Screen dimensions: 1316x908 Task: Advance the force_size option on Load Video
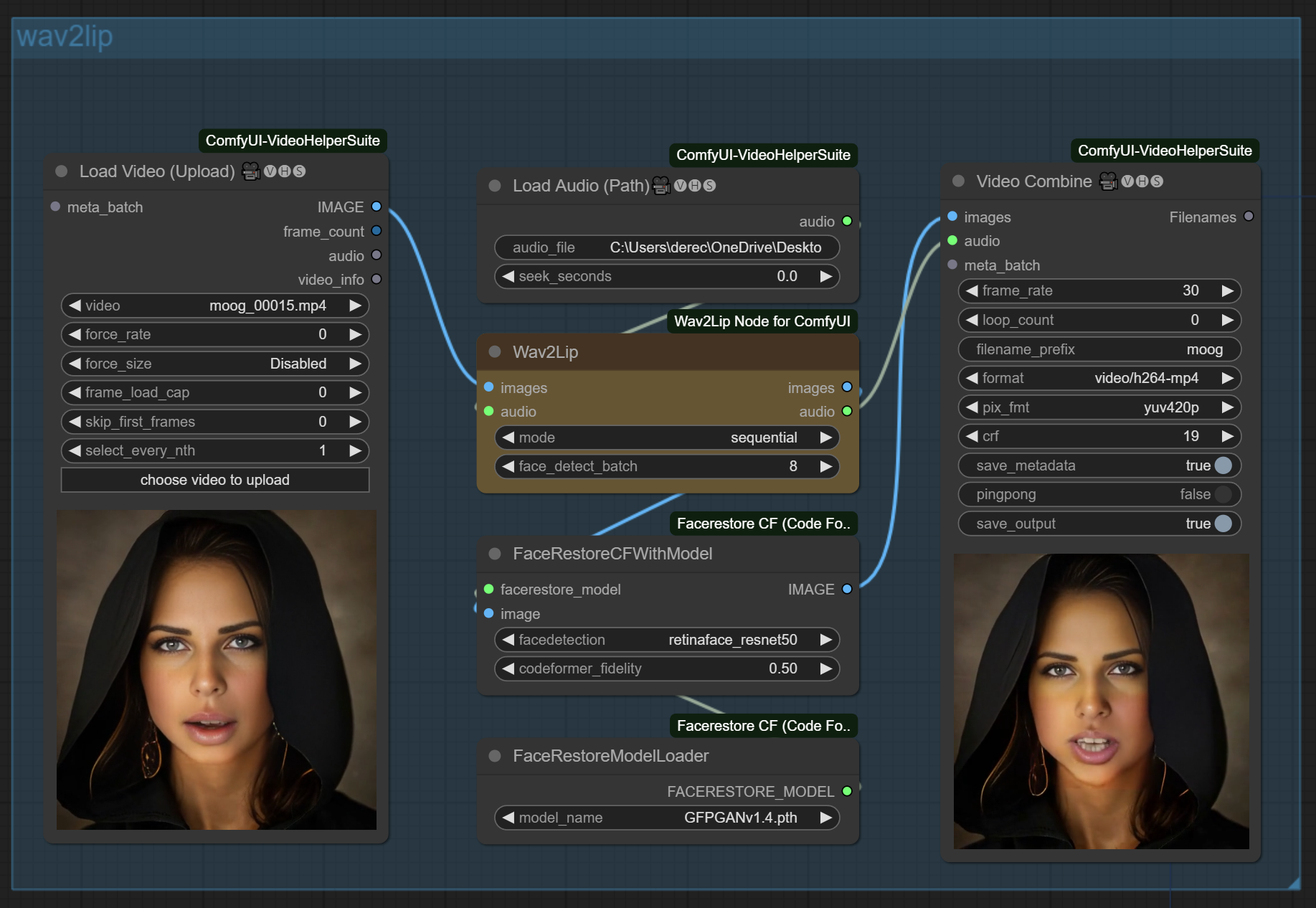pyautogui.click(x=356, y=364)
